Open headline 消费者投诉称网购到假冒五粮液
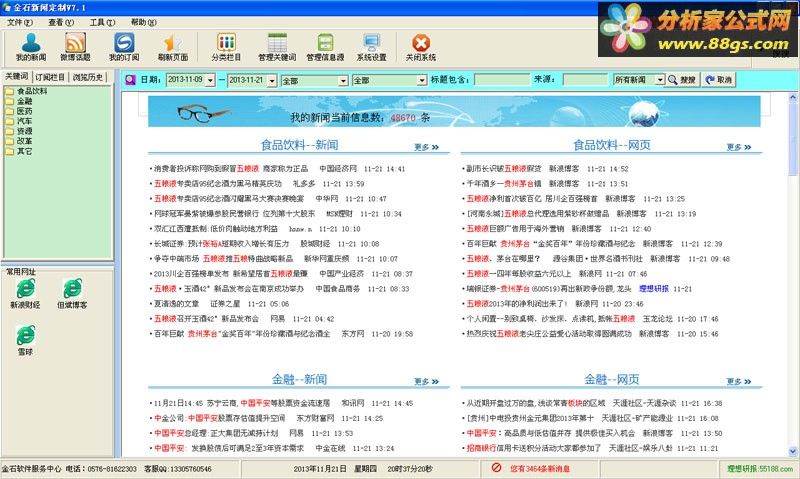 [x=231, y=169]
